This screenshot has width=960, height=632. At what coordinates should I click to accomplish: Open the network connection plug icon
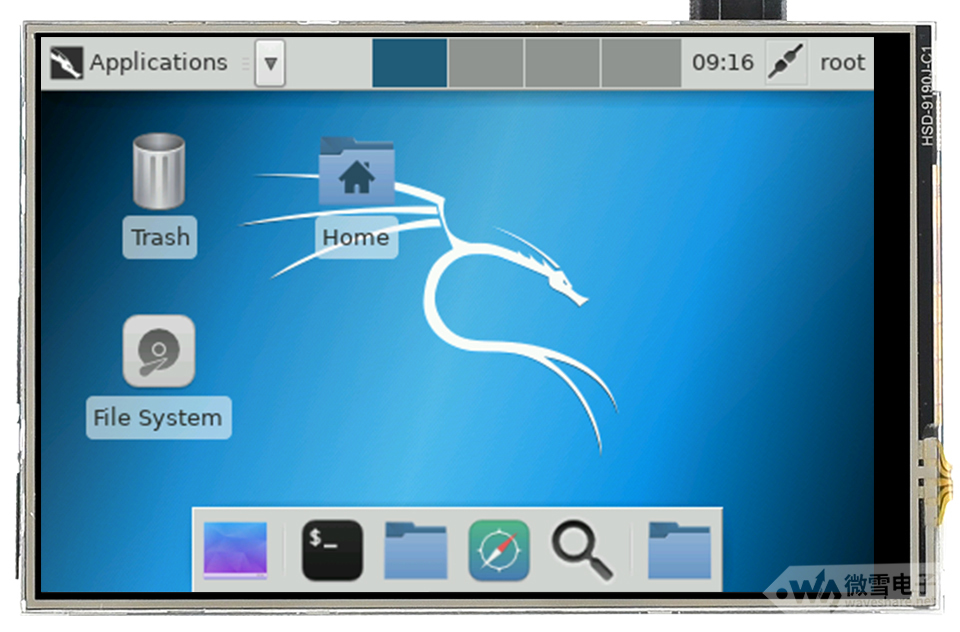click(785, 63)
